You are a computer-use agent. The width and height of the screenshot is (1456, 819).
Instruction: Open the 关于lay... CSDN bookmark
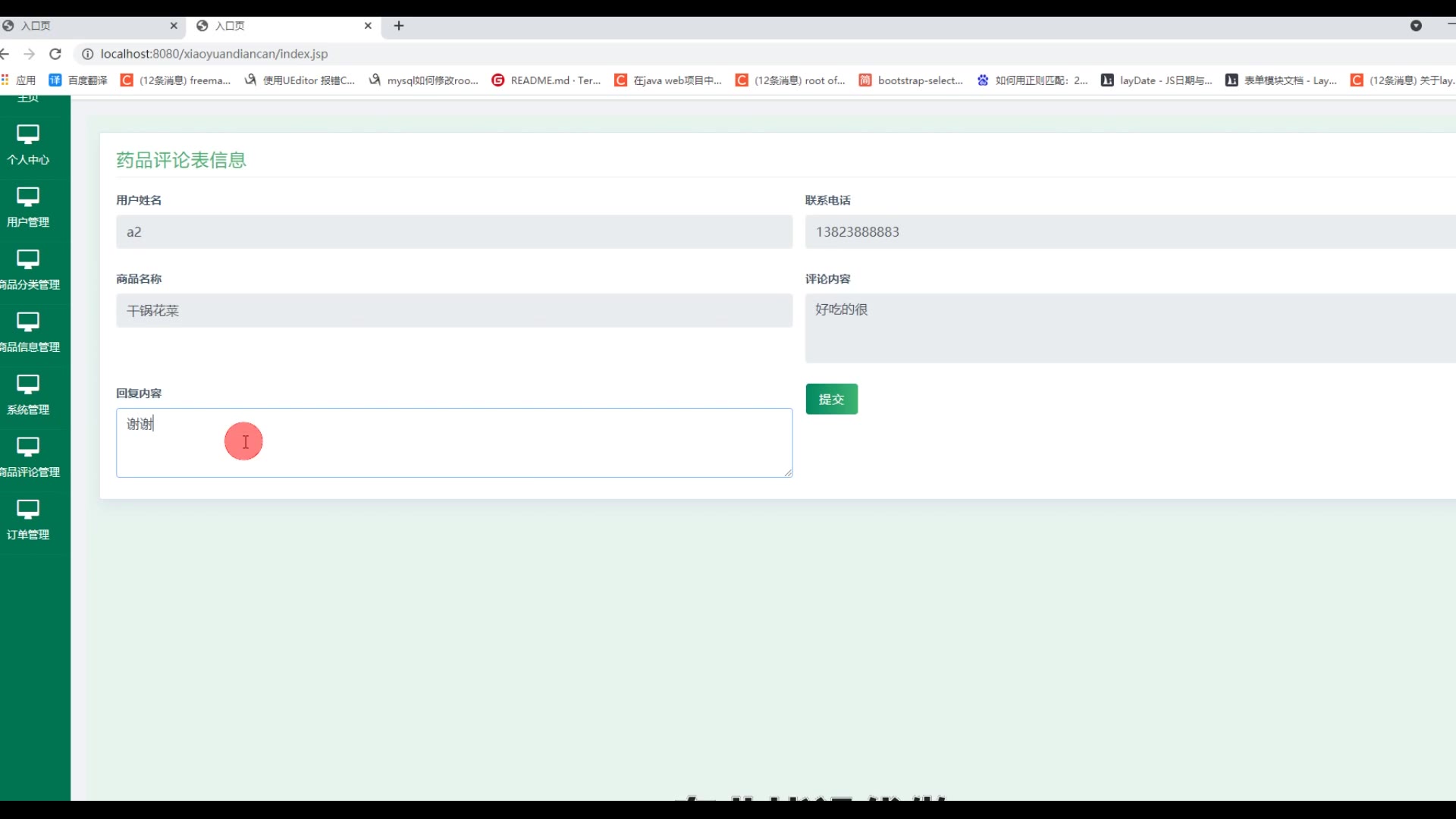[x=1403, y=80]
